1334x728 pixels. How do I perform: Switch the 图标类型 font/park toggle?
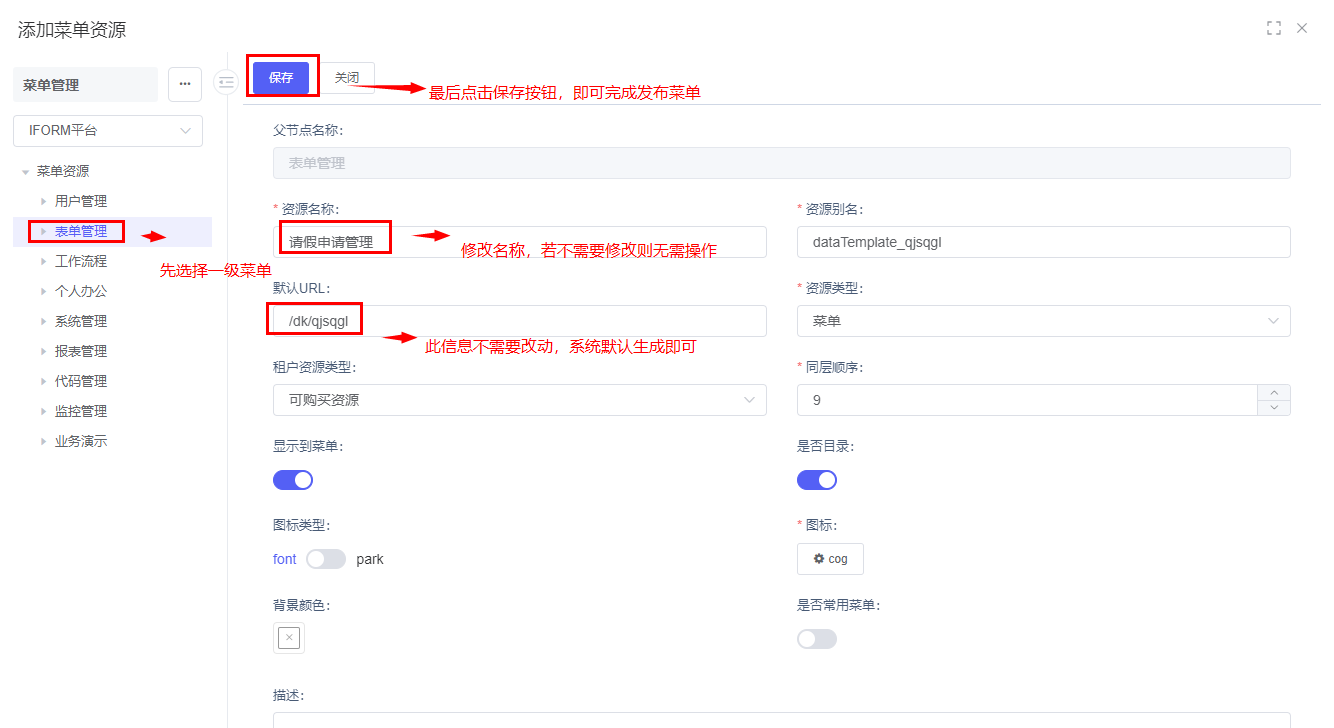pos(326,559)
